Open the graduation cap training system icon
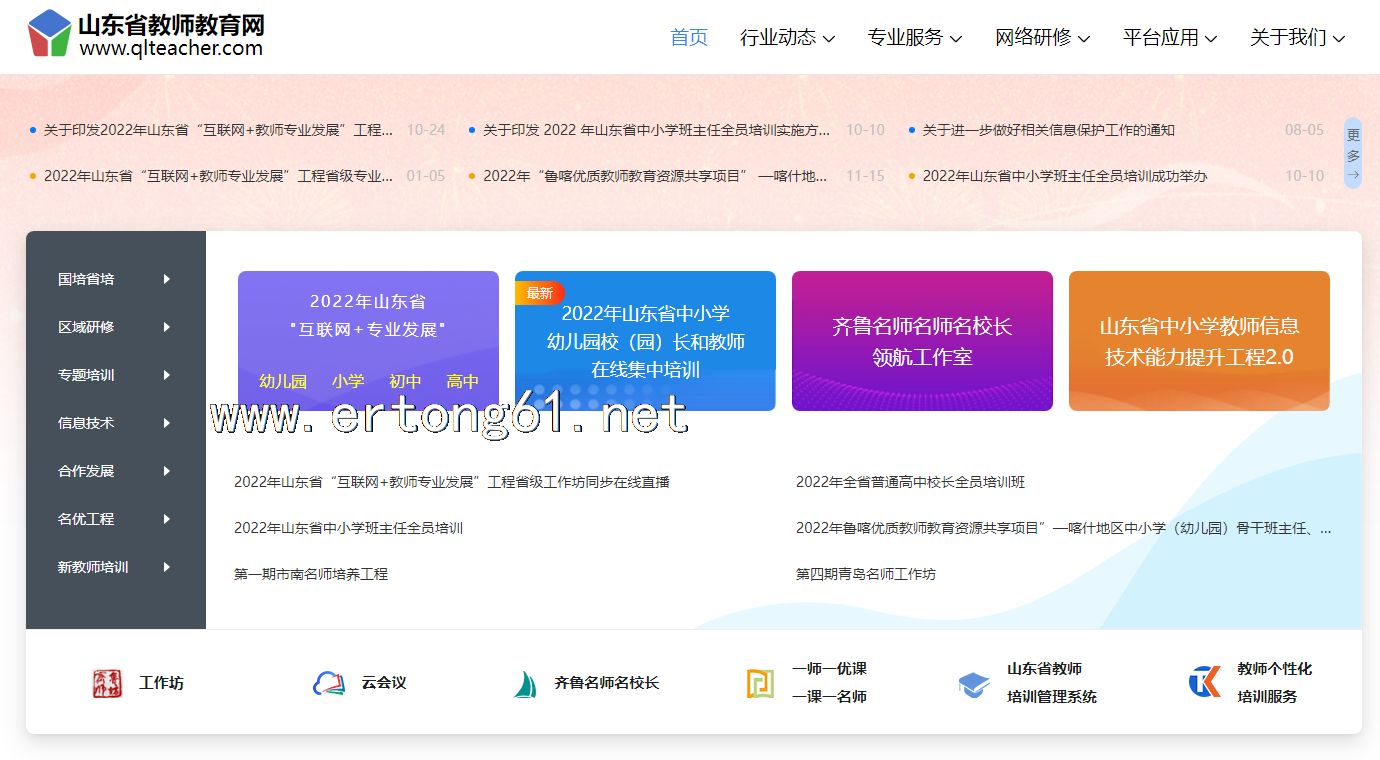This screenshot has height=760, width=1380. [973, 684]
